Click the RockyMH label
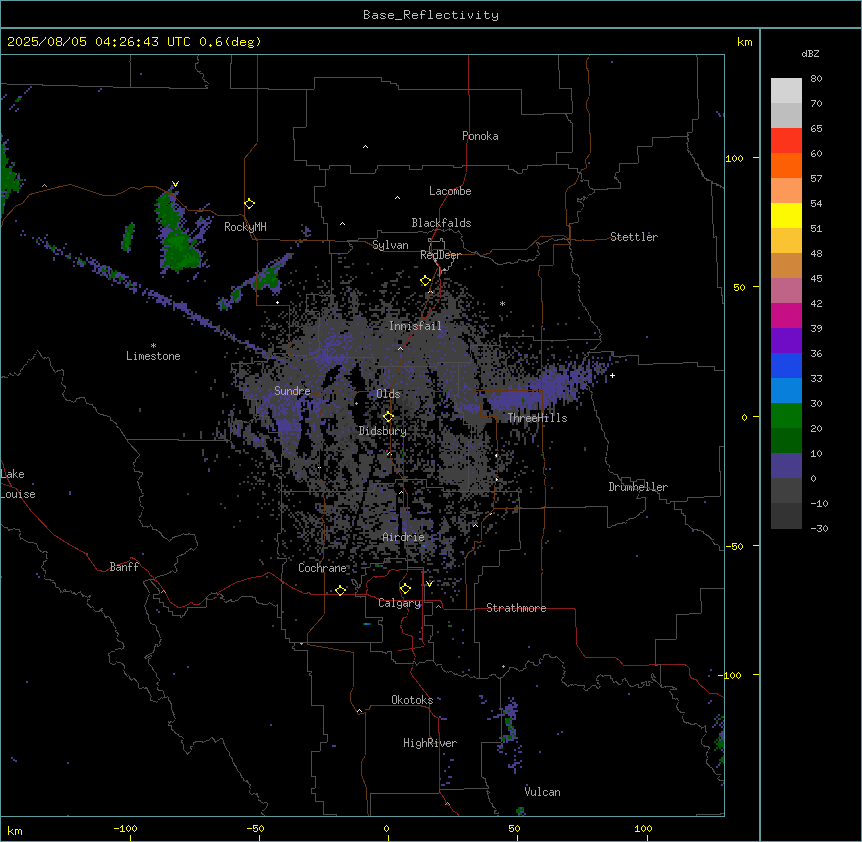The width and height of the screenshot is (862, 842). coord(245,227)
